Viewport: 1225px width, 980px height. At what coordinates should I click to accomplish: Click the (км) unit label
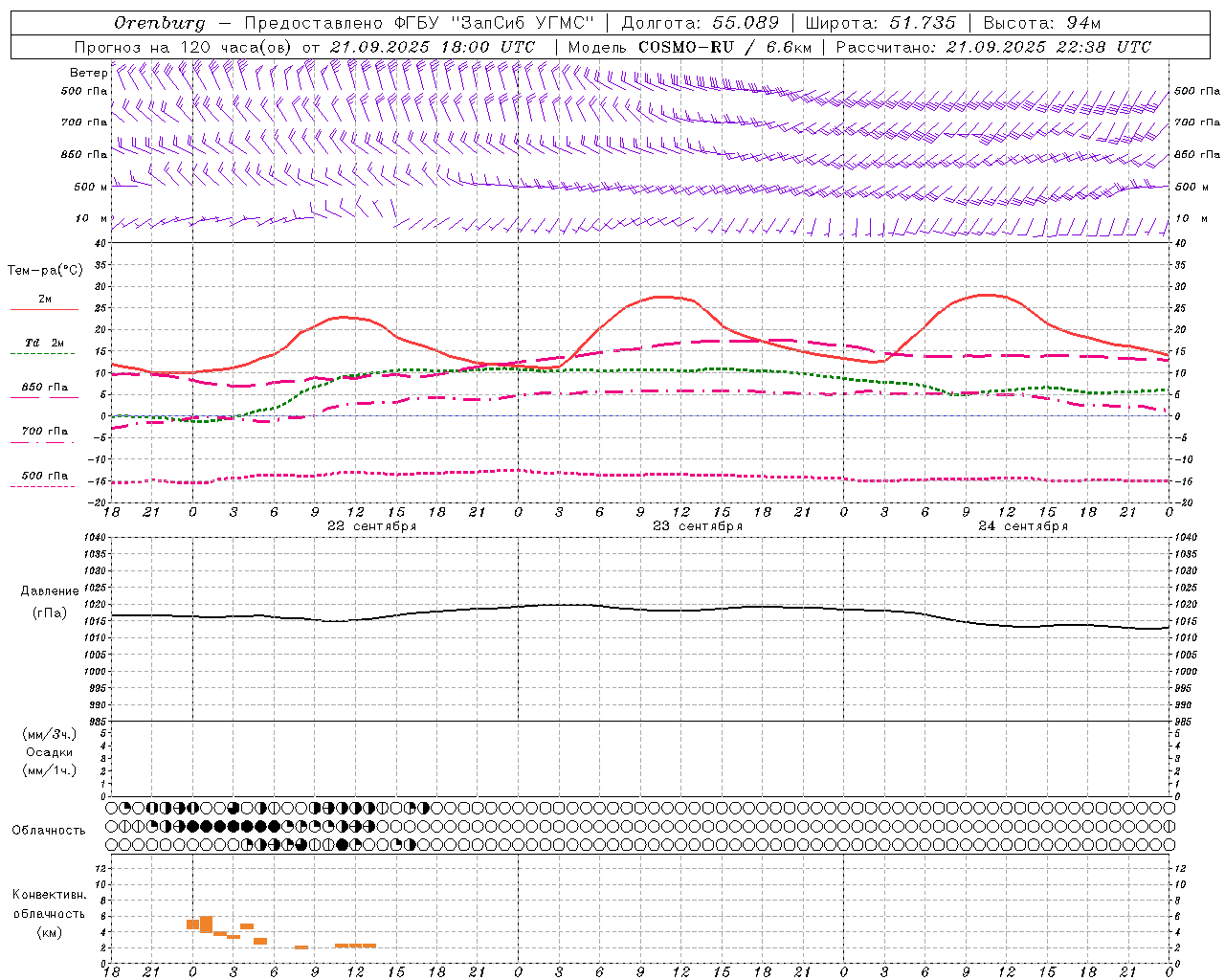click(50, 932)
